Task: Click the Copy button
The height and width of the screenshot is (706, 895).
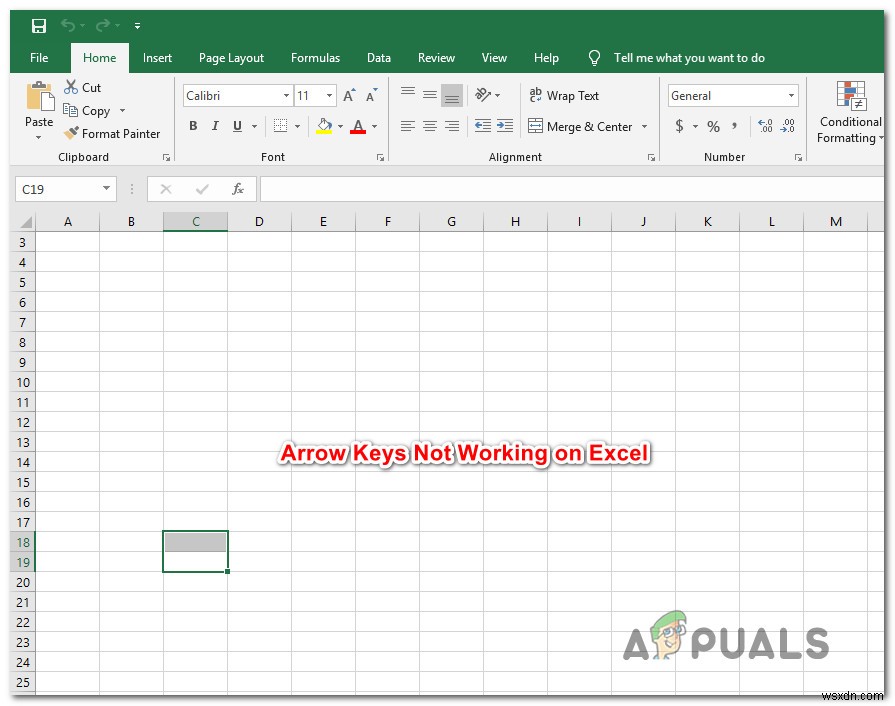Action: (x=87, y=111)
